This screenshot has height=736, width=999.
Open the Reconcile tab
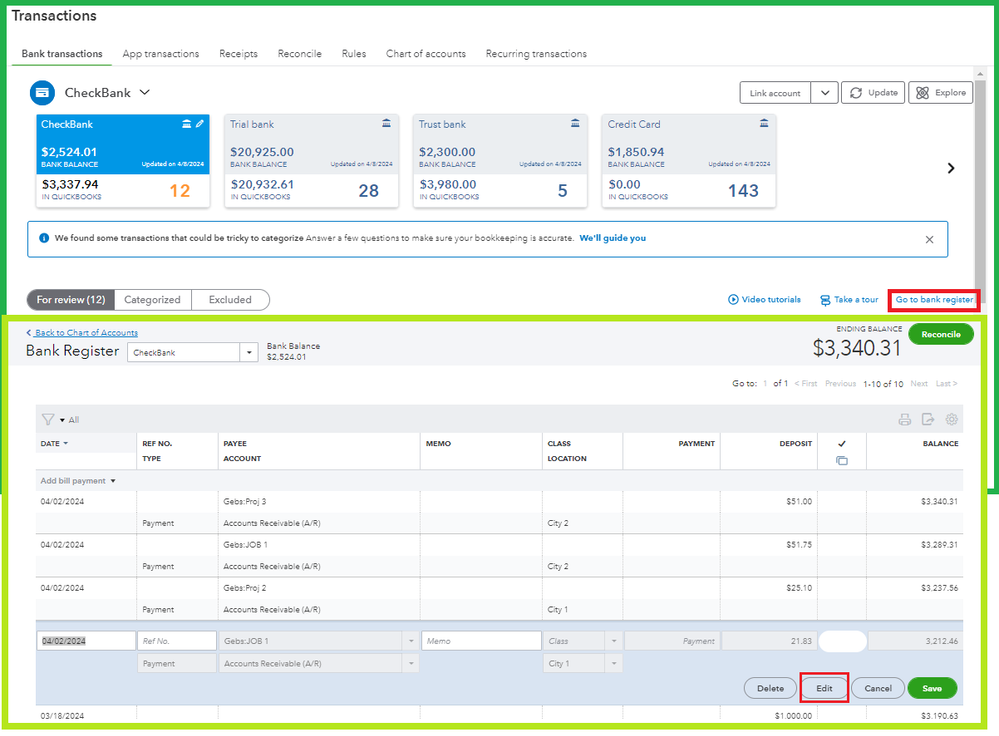(299, 54)
